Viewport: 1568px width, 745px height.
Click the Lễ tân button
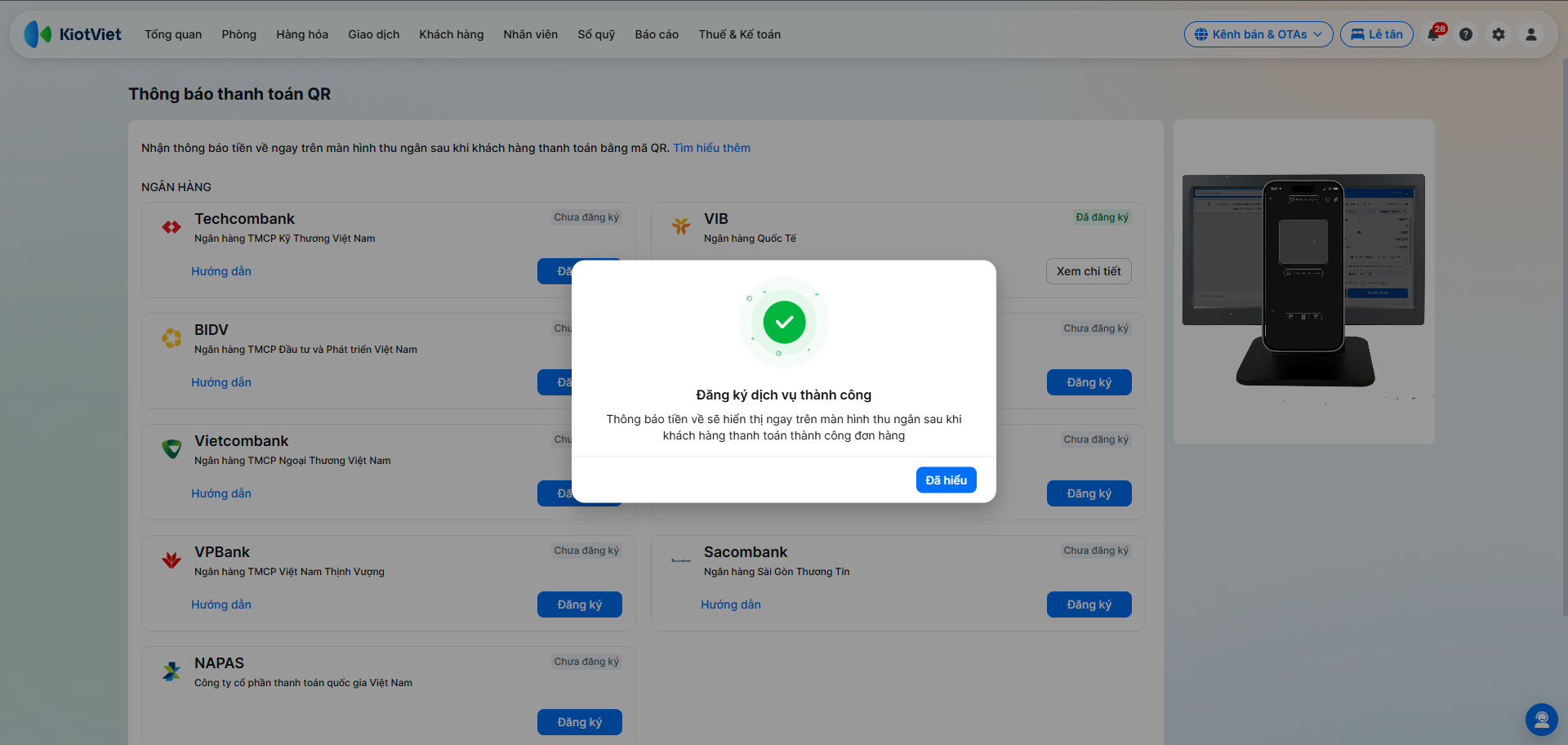pos(1377,34)
